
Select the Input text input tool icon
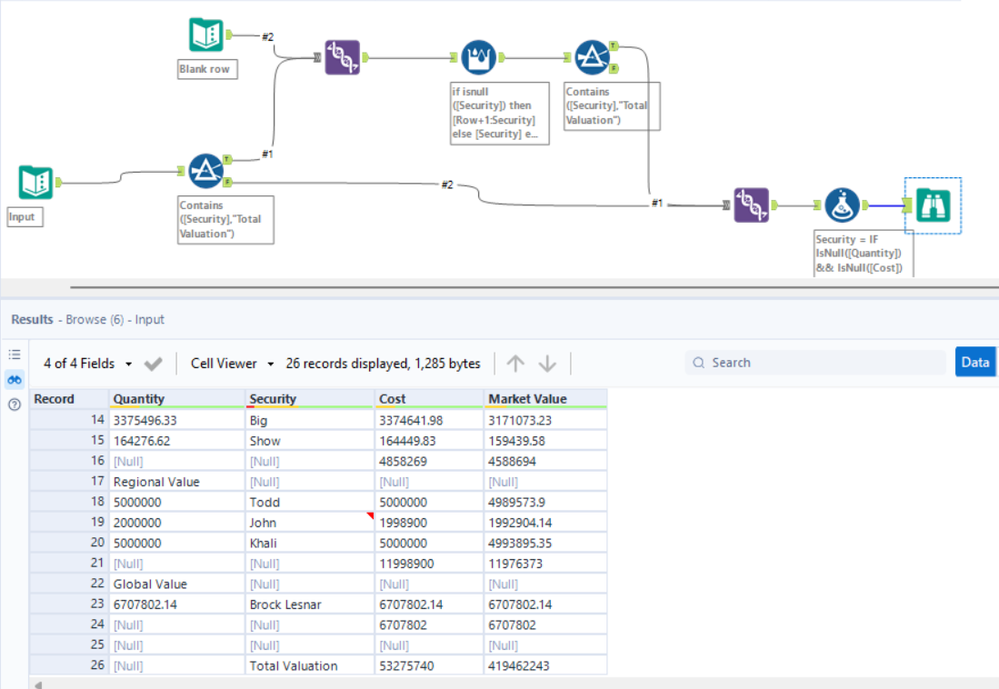[x=35, y=182]
